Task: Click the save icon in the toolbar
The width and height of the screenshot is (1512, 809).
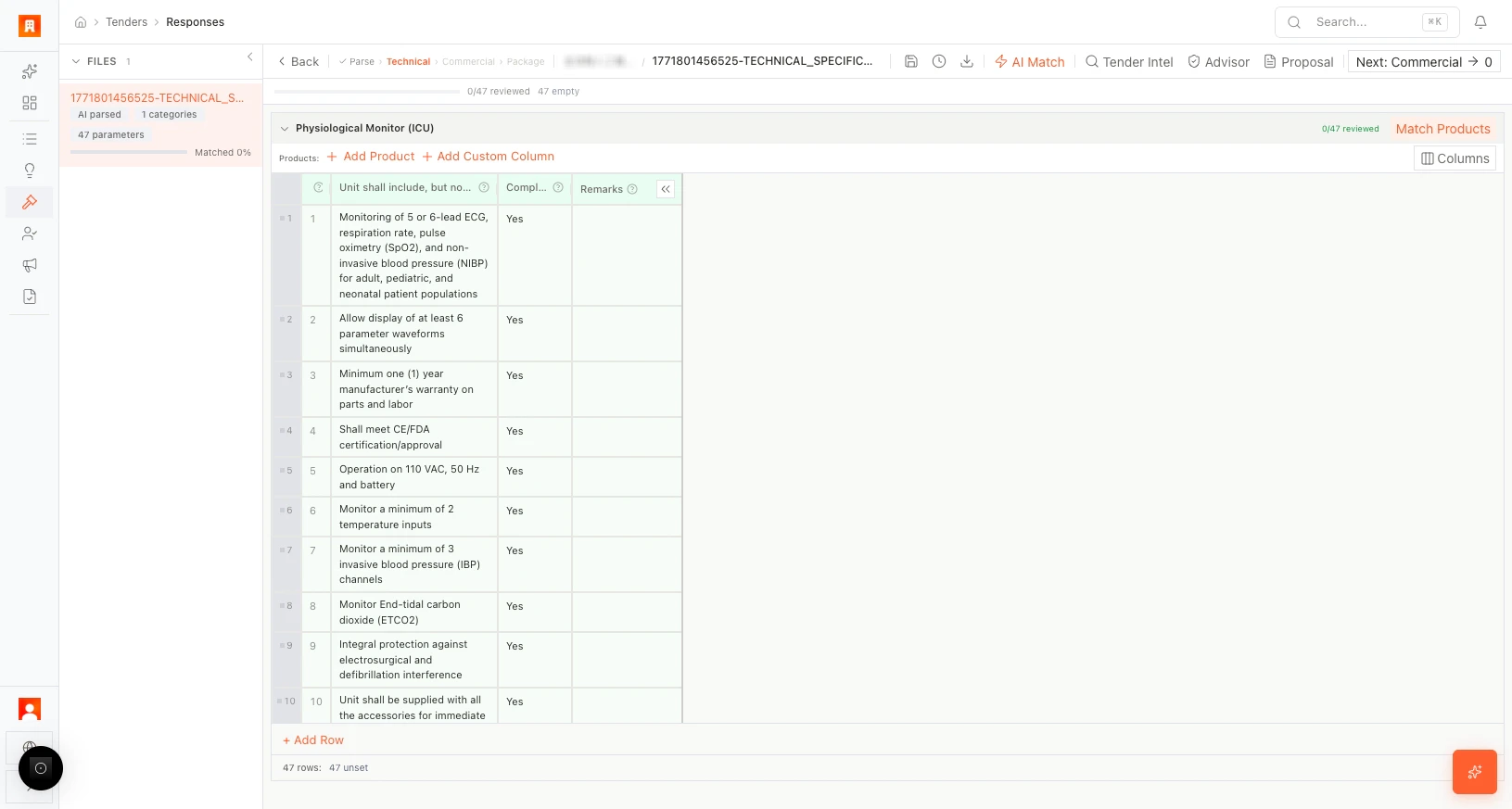Action: click(x=911, y=61)
